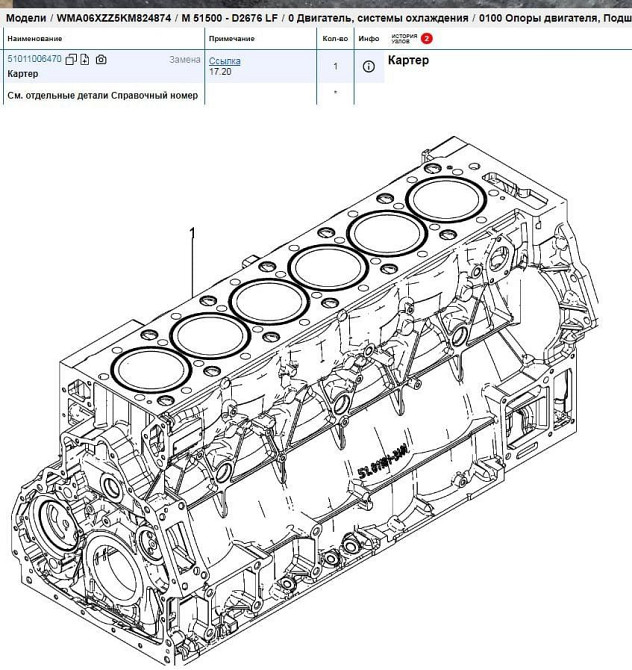This screenshot has height=670, width=632.
Task: Open part photo via the camera icon
Action: click(100, 60)
